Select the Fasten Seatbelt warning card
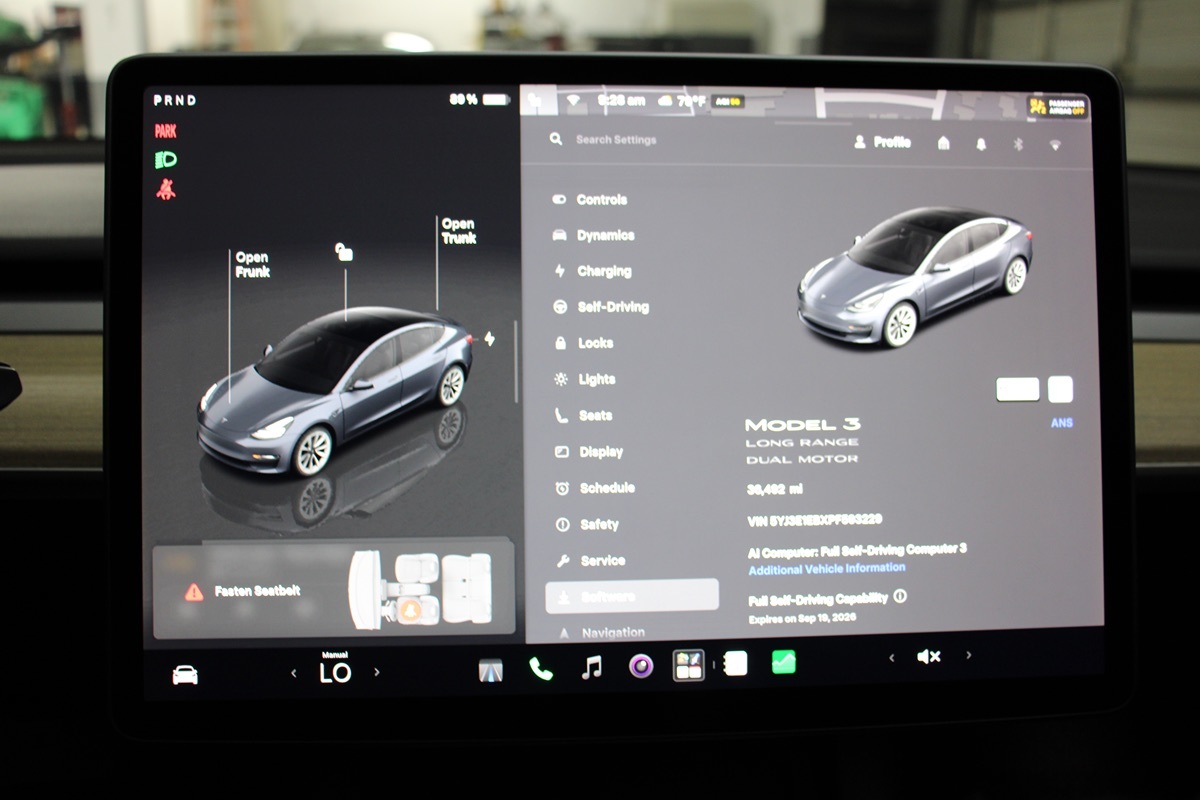Image resolution: width=1200 pixels, height=800 pixels. point(333,591)
